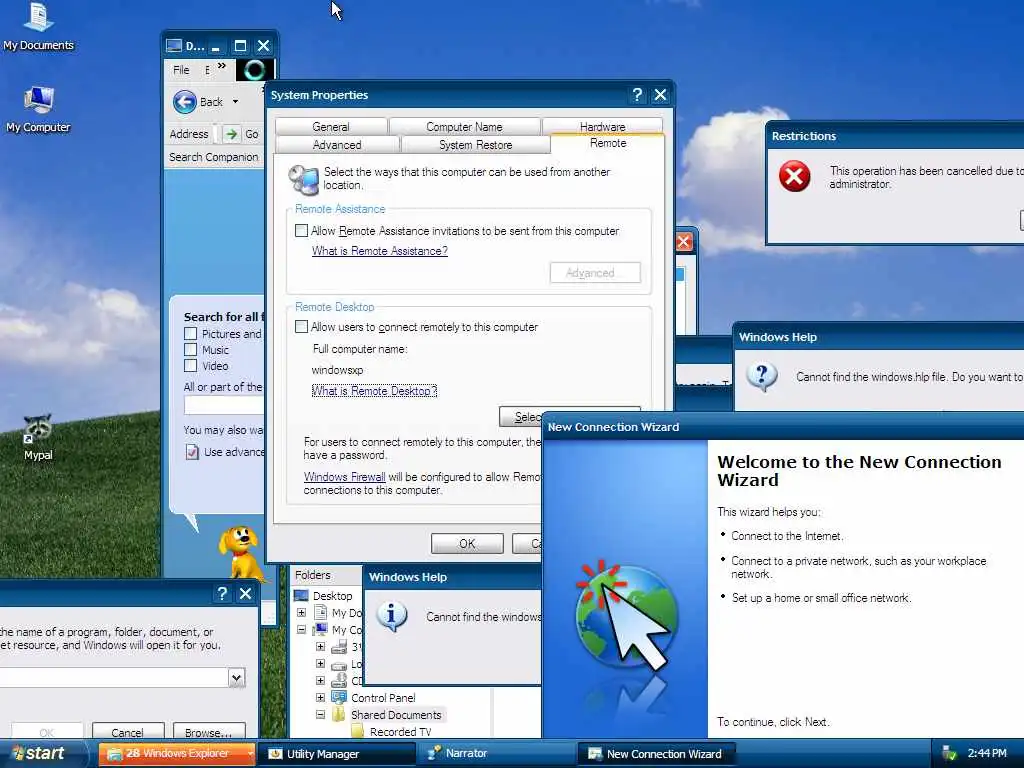Switch to Narrator in taskbar
Screen dimensions: 1024x768
tap(496, 754)
